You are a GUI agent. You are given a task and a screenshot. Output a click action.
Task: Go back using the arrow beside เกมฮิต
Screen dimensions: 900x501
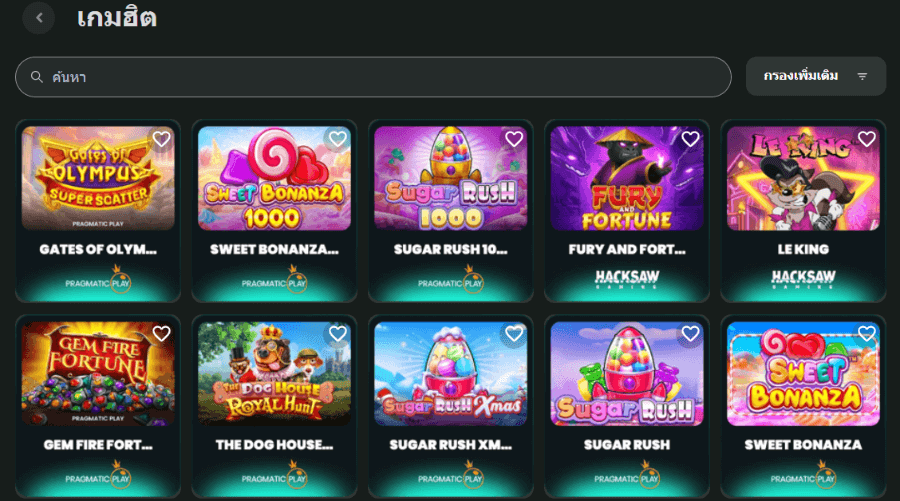click(38, 18)
